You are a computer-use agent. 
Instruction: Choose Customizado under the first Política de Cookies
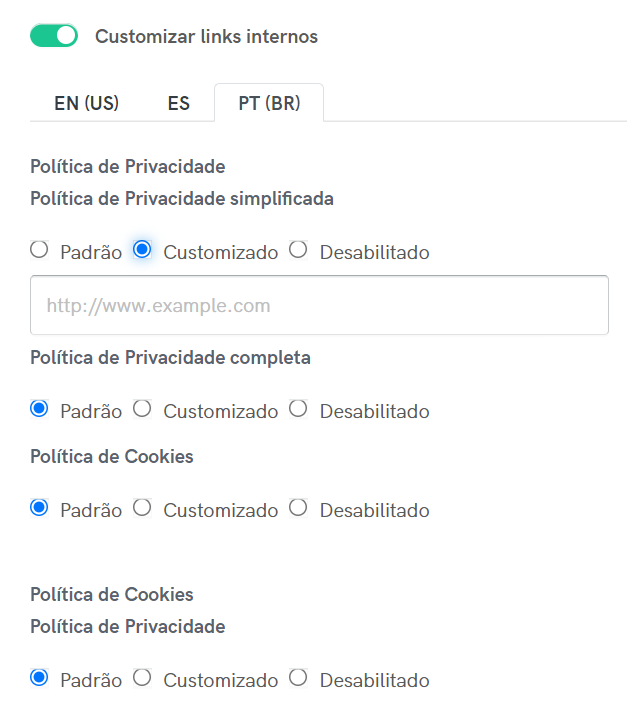click(142, 508)
